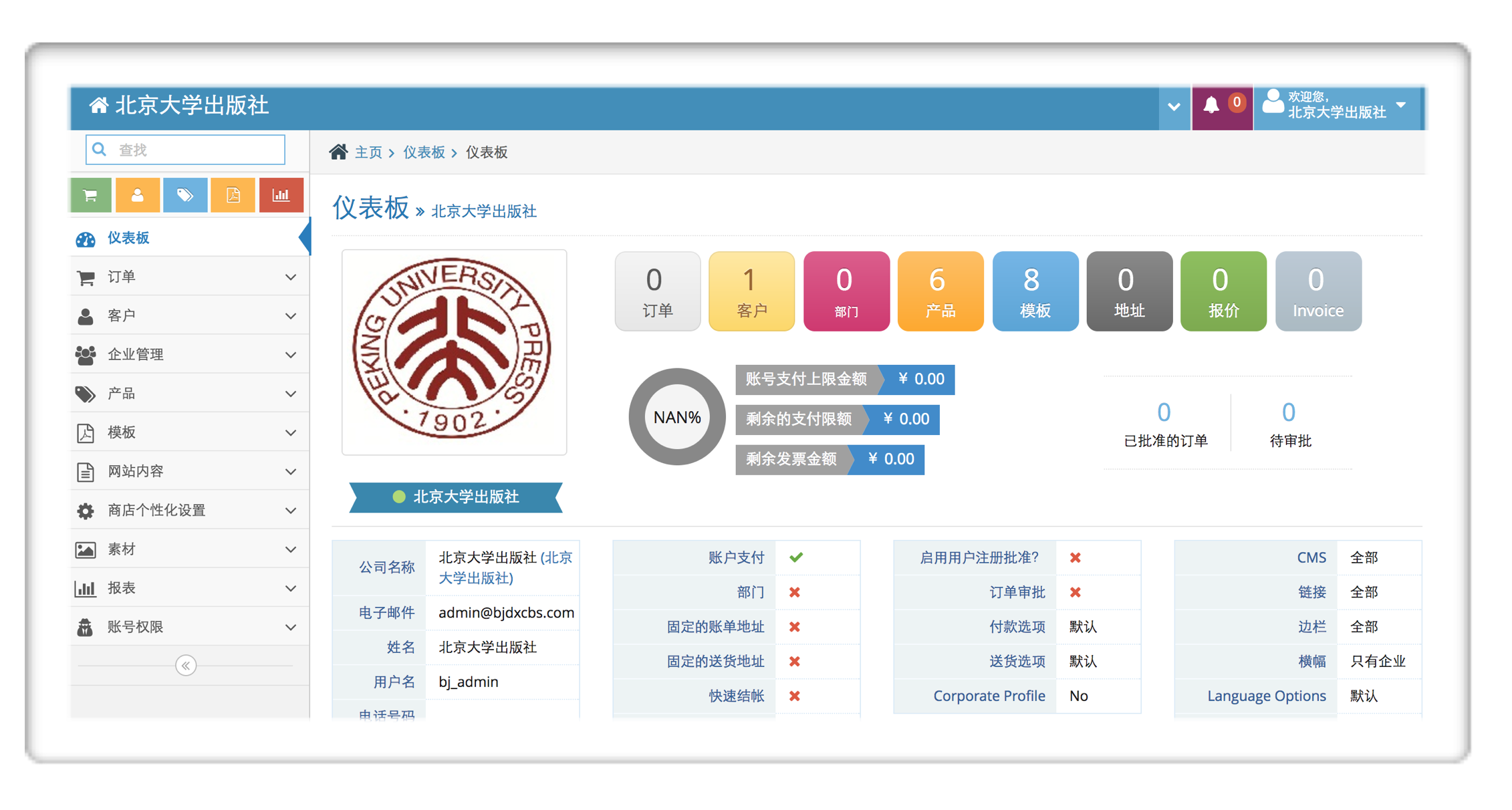This screenshot has height=810, width=1512.
Task: Open the 订单 sidebar menu item
Action: (x=189, y=277)
